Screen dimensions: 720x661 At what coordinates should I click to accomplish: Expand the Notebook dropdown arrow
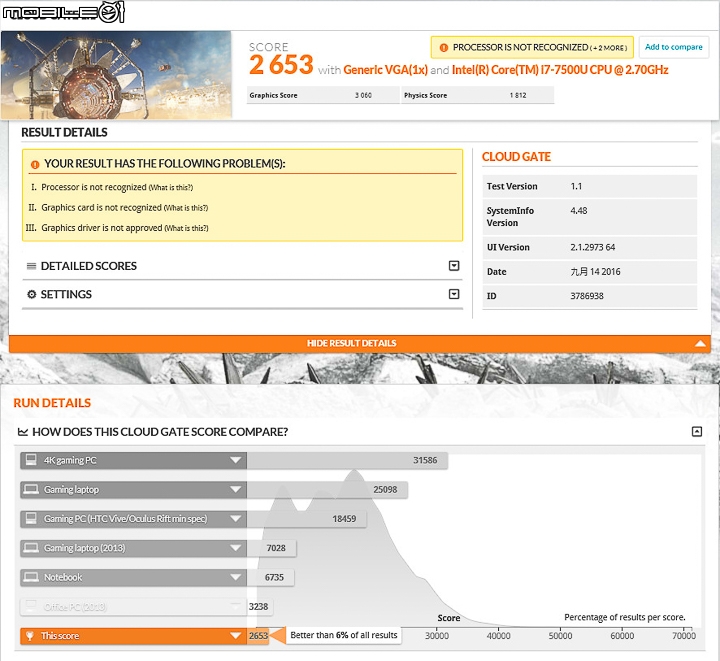(x=236, y=577)
